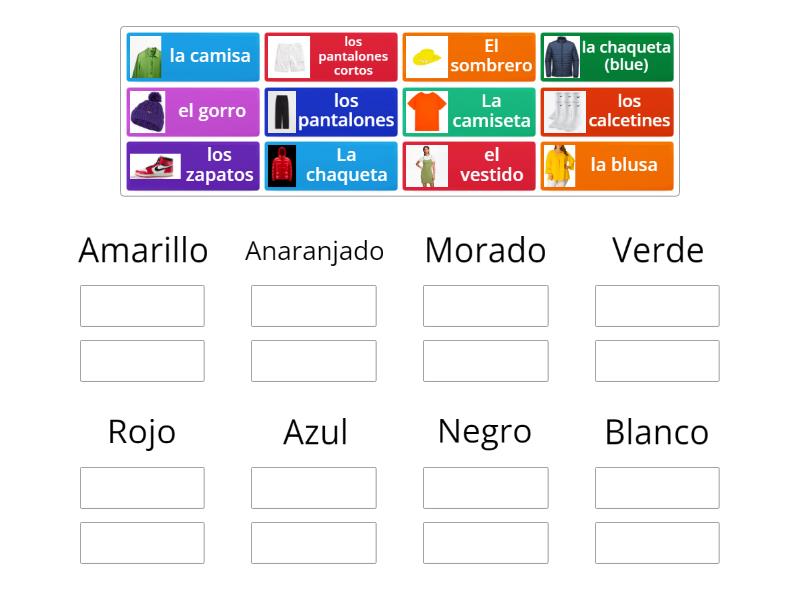Click the red La chaqueta jacket tile
The height and width of the screenshot is (600, 800).
click(x=331, y=165)
